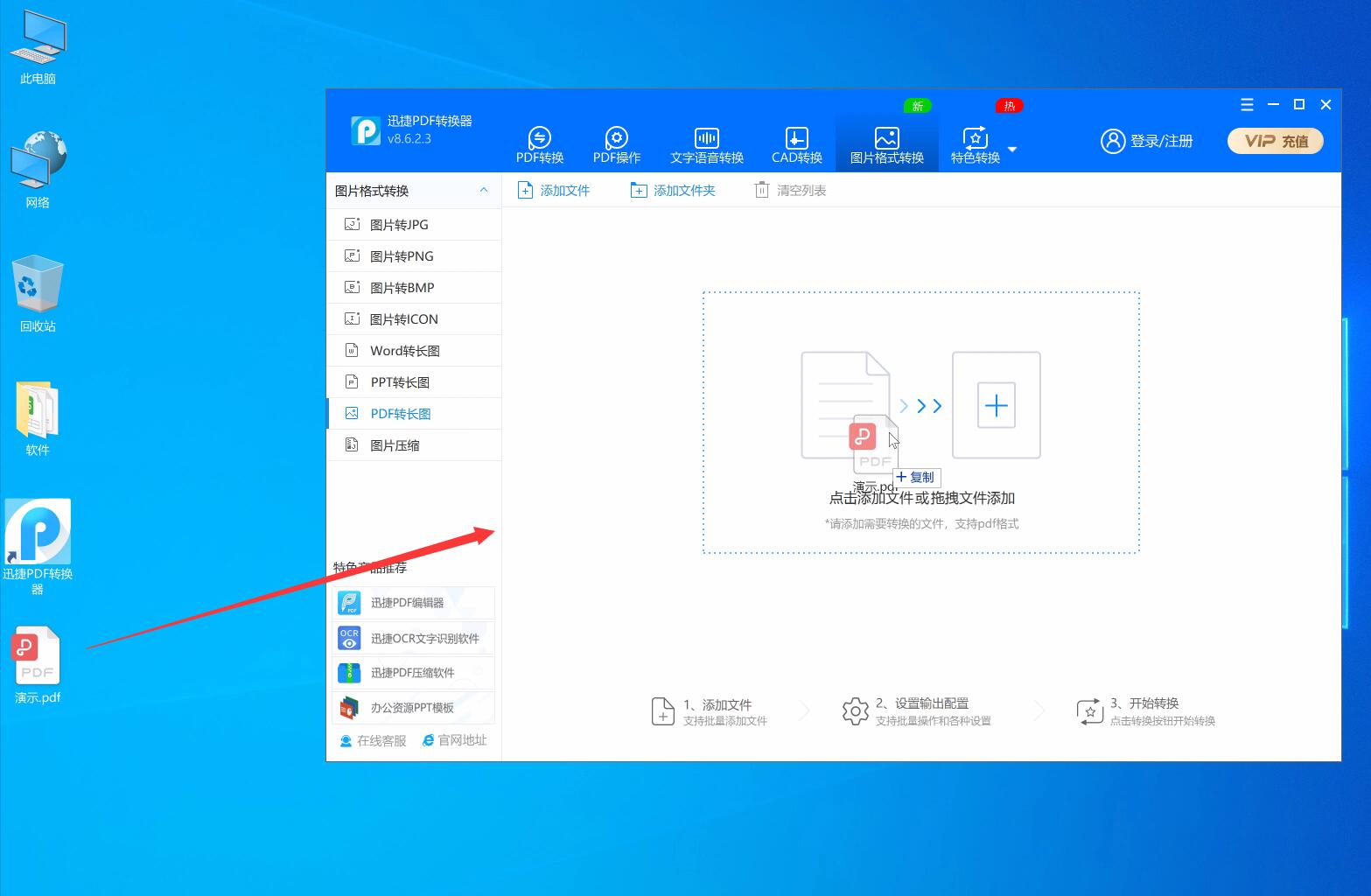Select Word转长图 in sidebar
The width and height of the screenshot is (1371, 896).
point(414,350)
